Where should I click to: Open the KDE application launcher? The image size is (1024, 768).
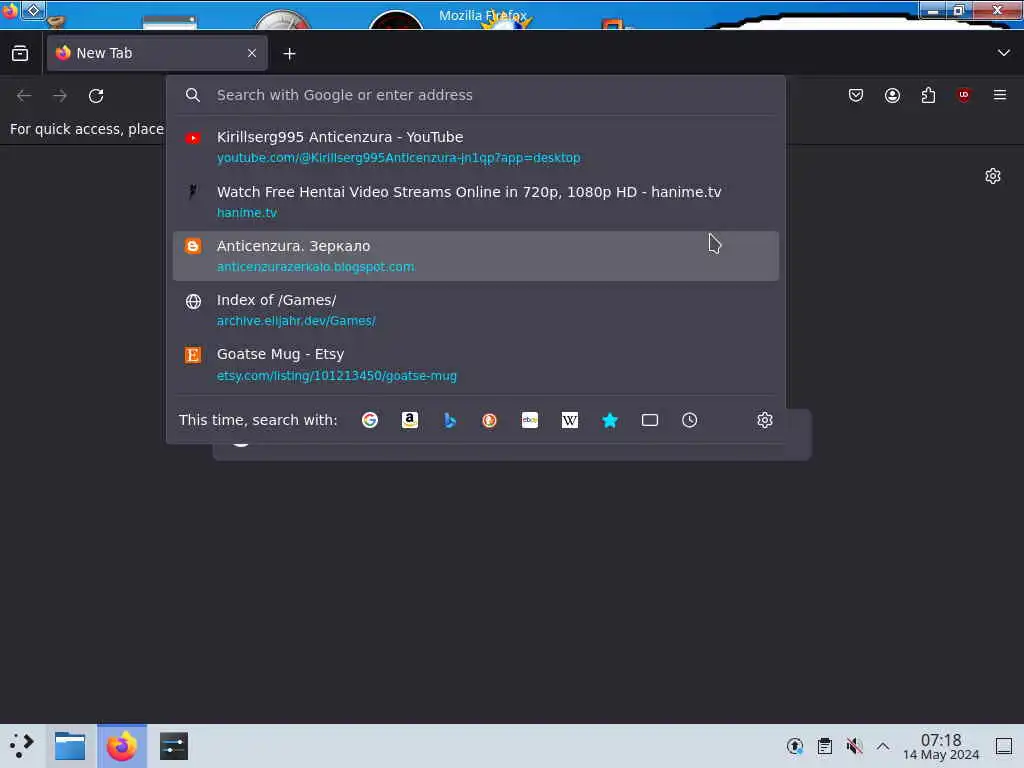pos(22,746)
